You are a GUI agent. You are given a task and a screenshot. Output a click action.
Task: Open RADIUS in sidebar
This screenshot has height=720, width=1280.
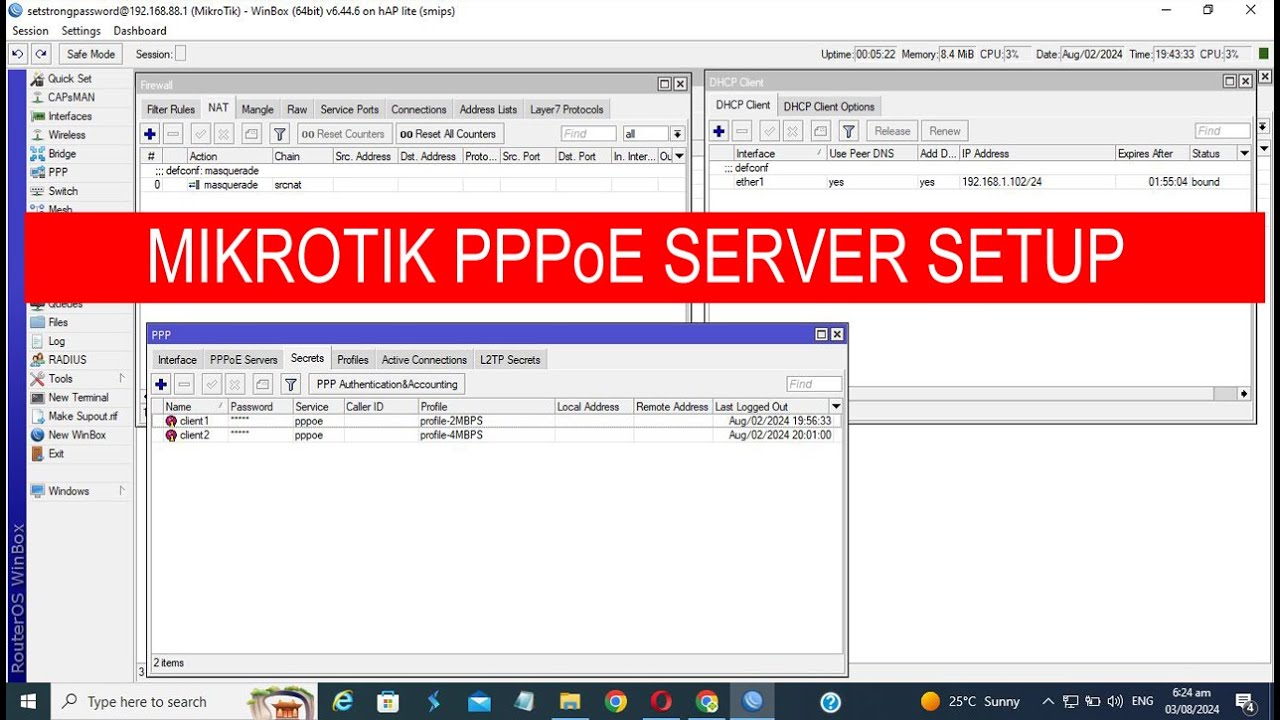pyautogui.click(x=67, y=360)
